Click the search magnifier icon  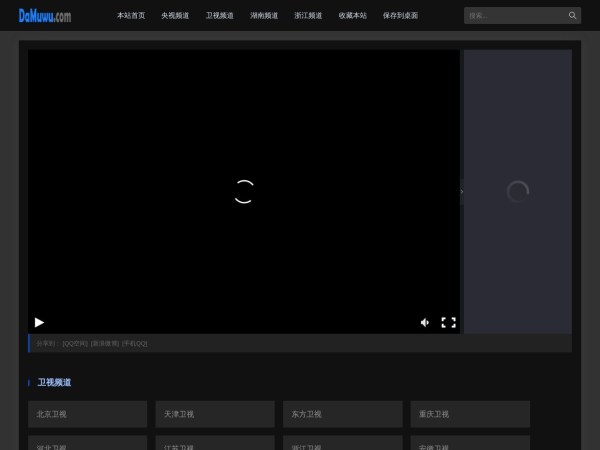click(572, 16)
